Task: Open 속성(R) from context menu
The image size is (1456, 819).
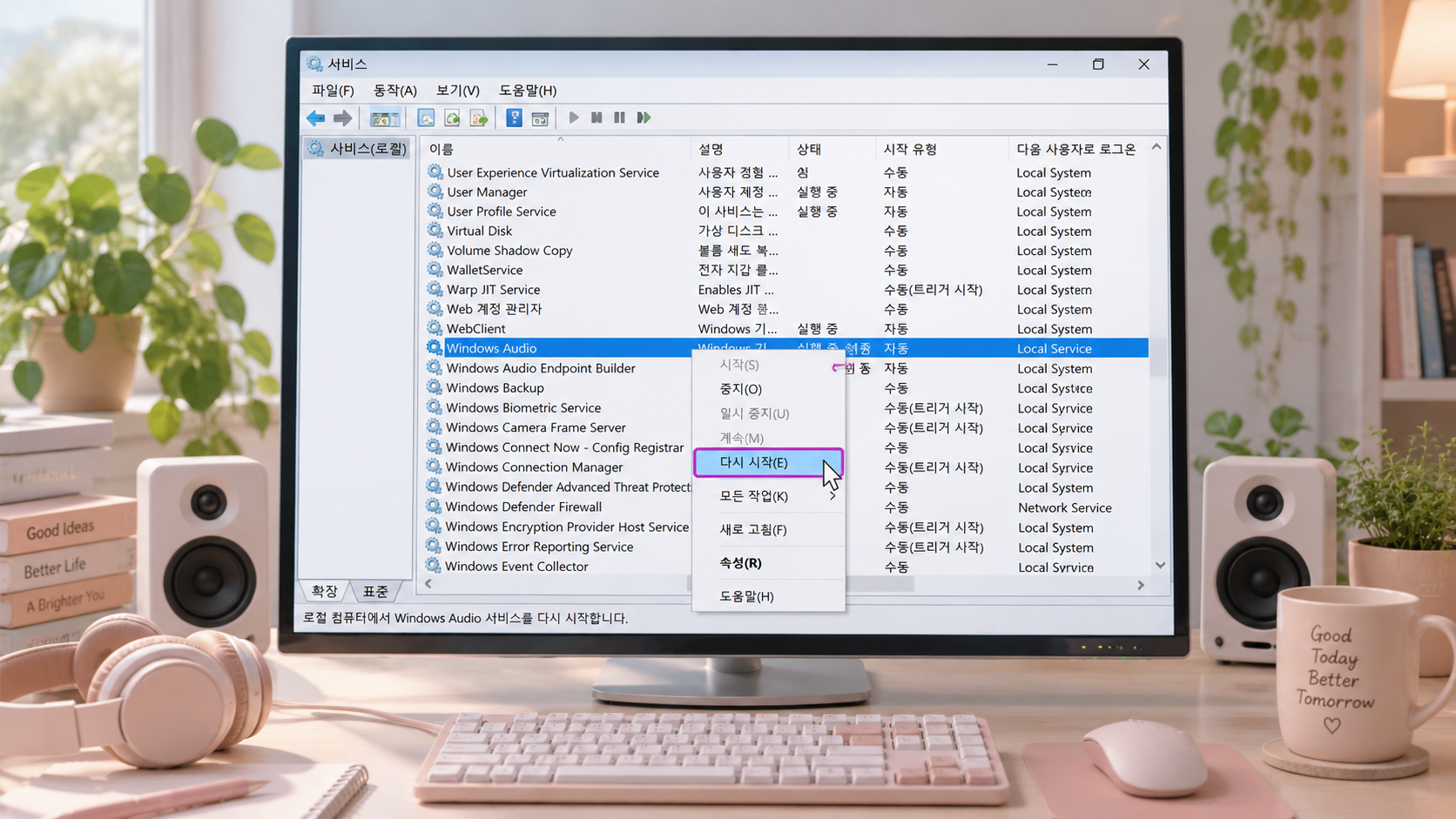Action: (768, 563)
